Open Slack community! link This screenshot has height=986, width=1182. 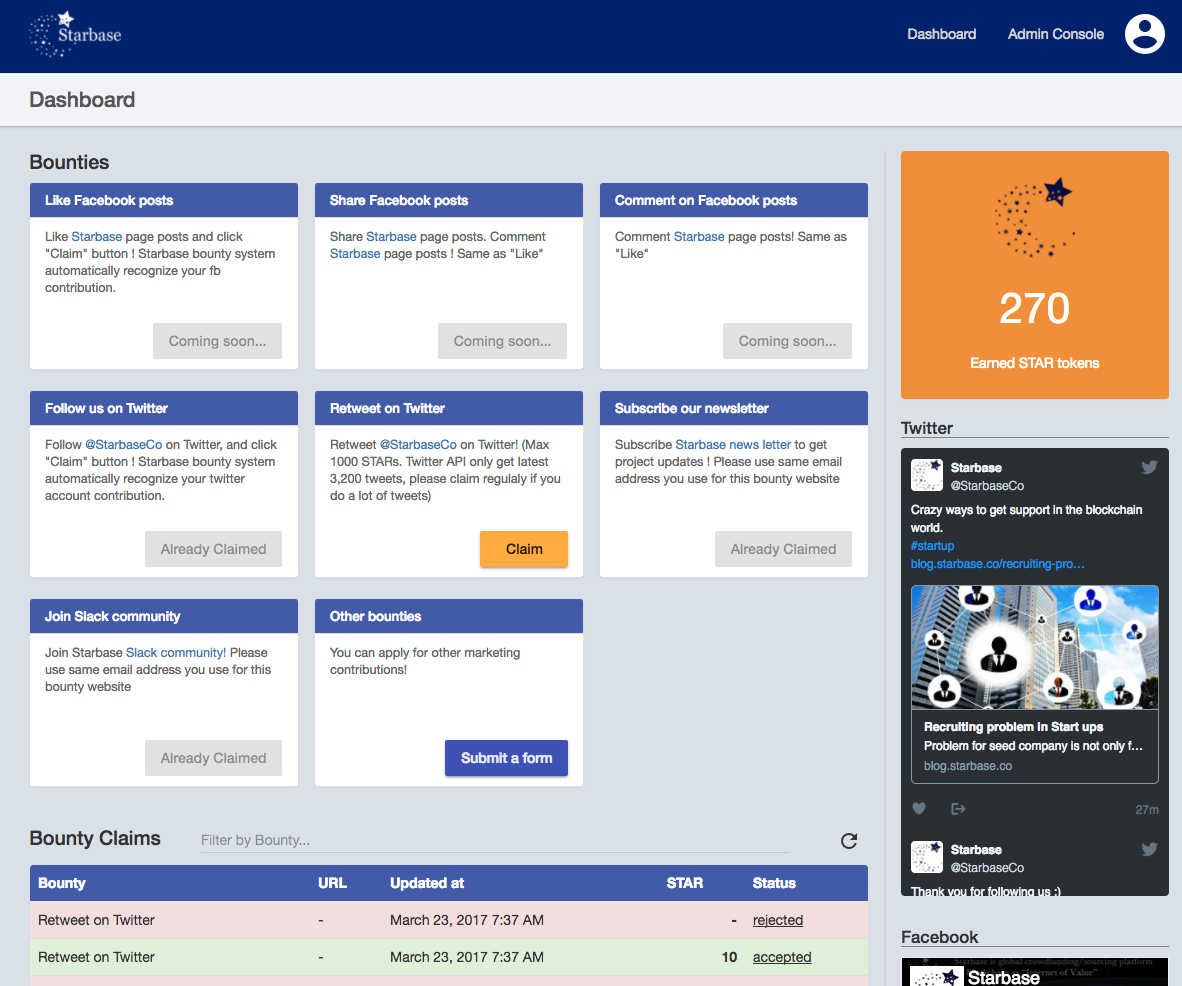[x=176, y=653]
